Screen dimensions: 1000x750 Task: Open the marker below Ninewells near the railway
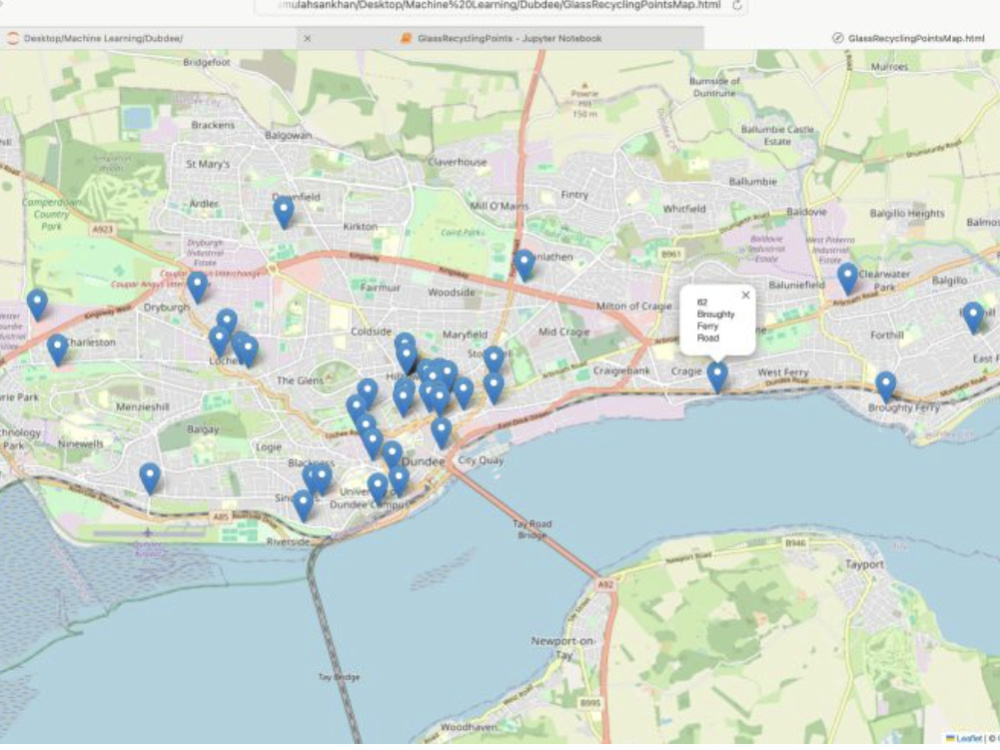point(150,479)
